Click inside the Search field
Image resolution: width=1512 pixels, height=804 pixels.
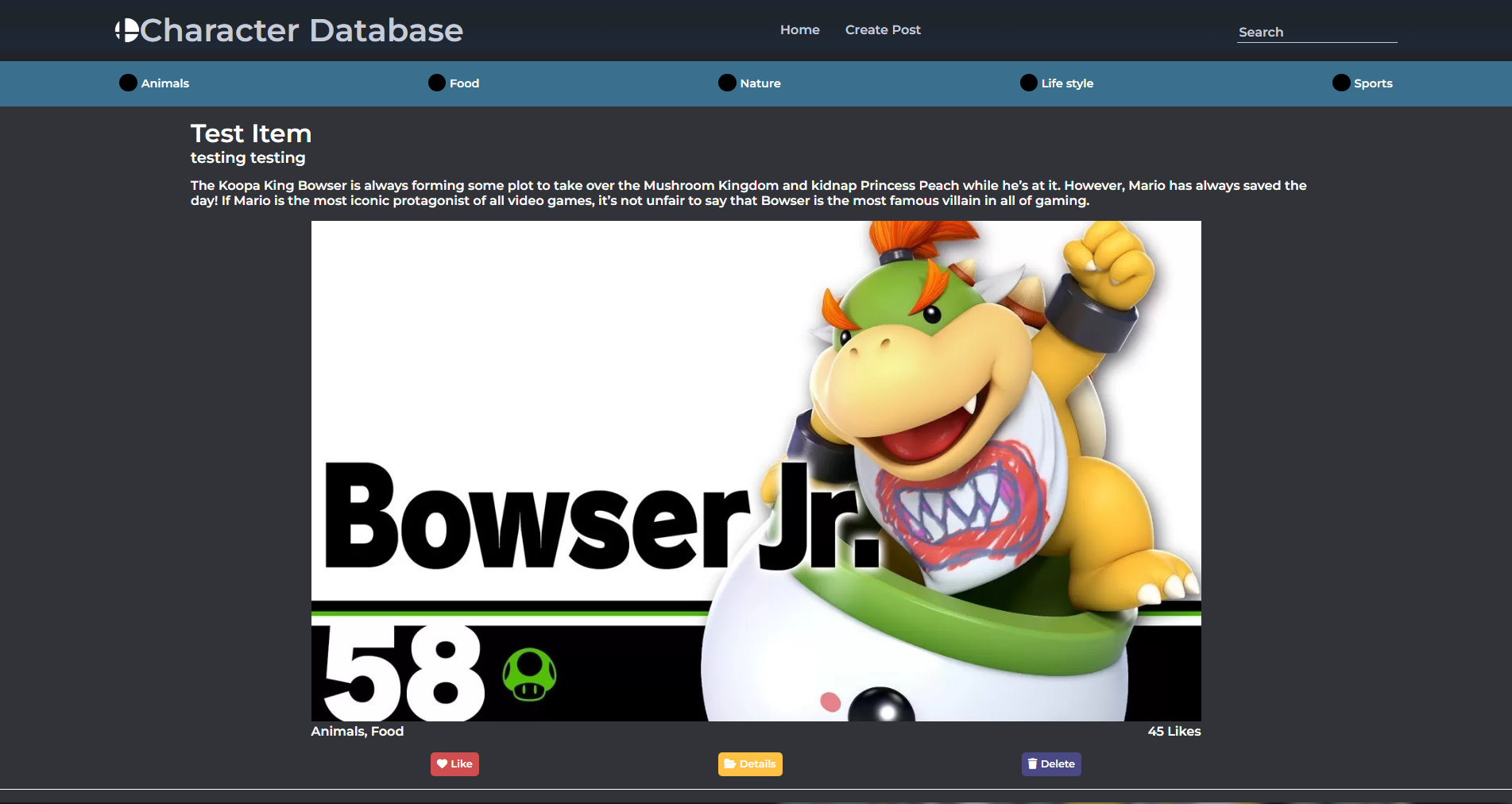pyautogui.click(x=1316, y=32)
